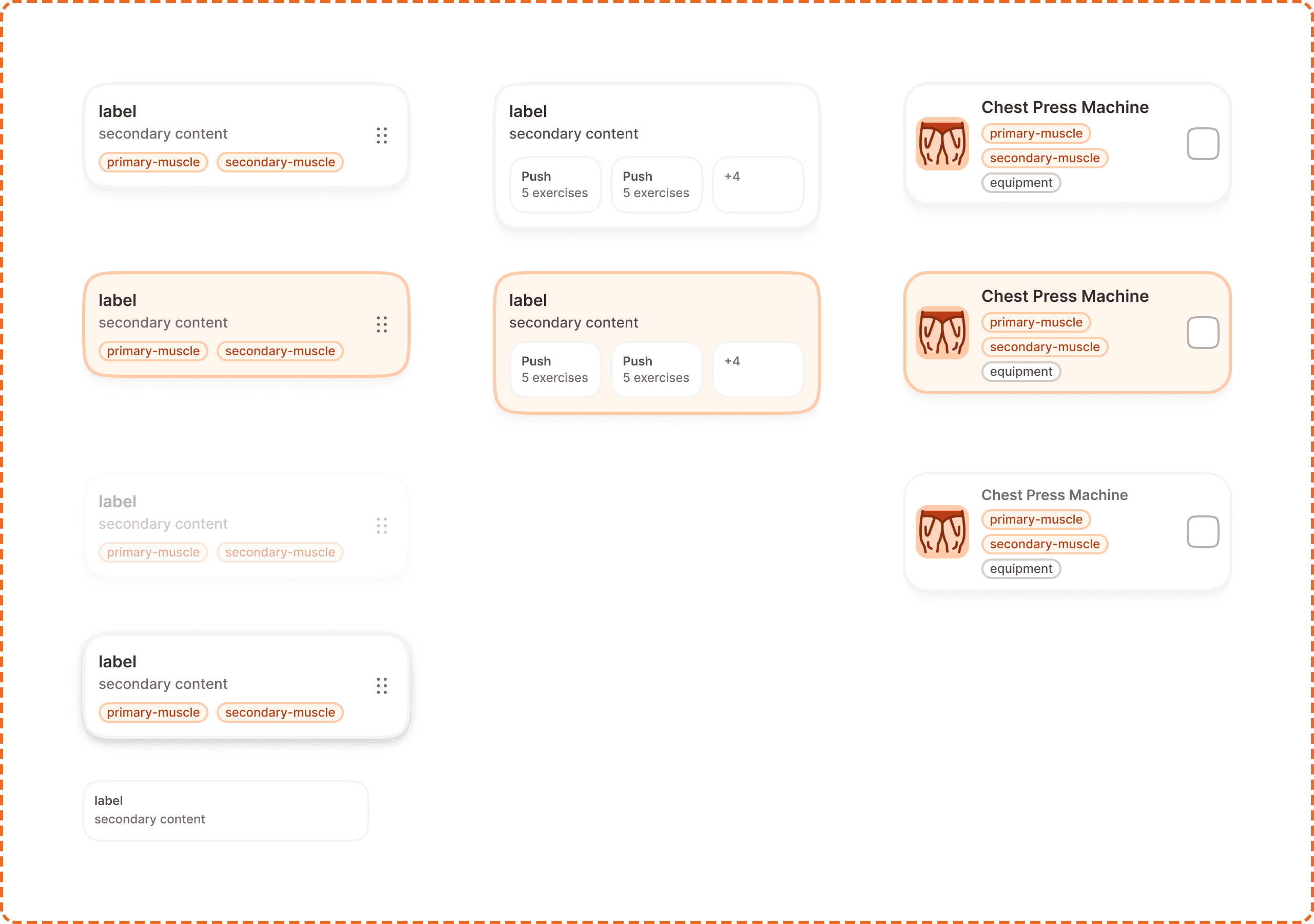Click primary-muscle tag in top-left card
Image resolution: width=1314 pixels, height=924 pixels.
click(x=153, y=162)
